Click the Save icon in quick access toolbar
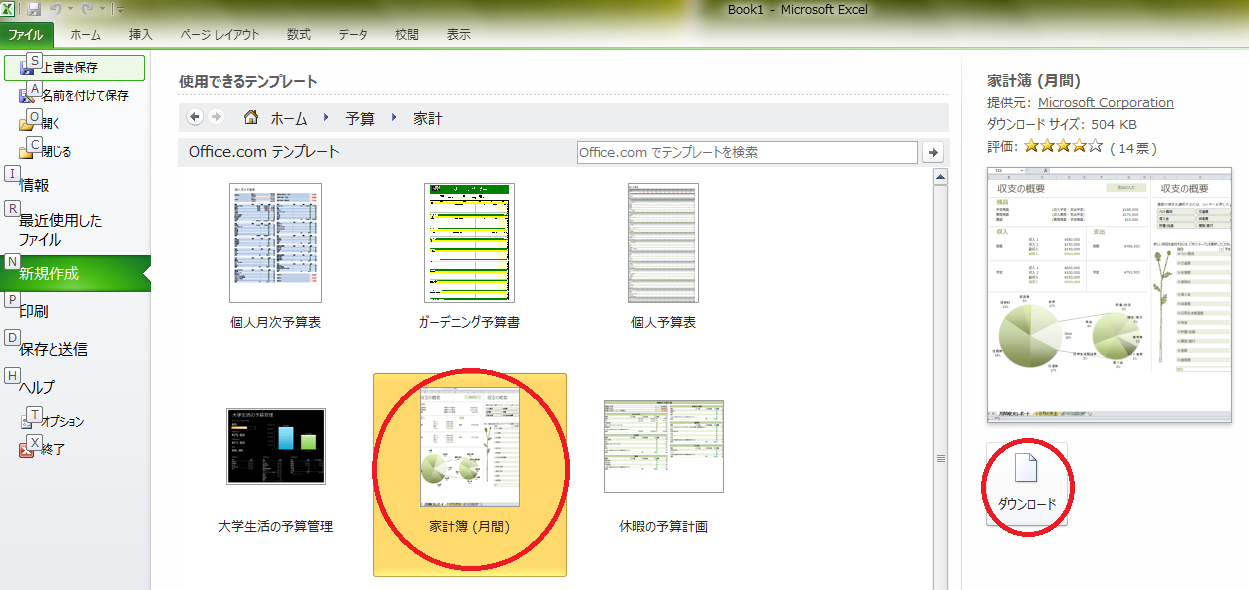The image size is (1249, 590). pyautogui.click(x=34, y=9)
